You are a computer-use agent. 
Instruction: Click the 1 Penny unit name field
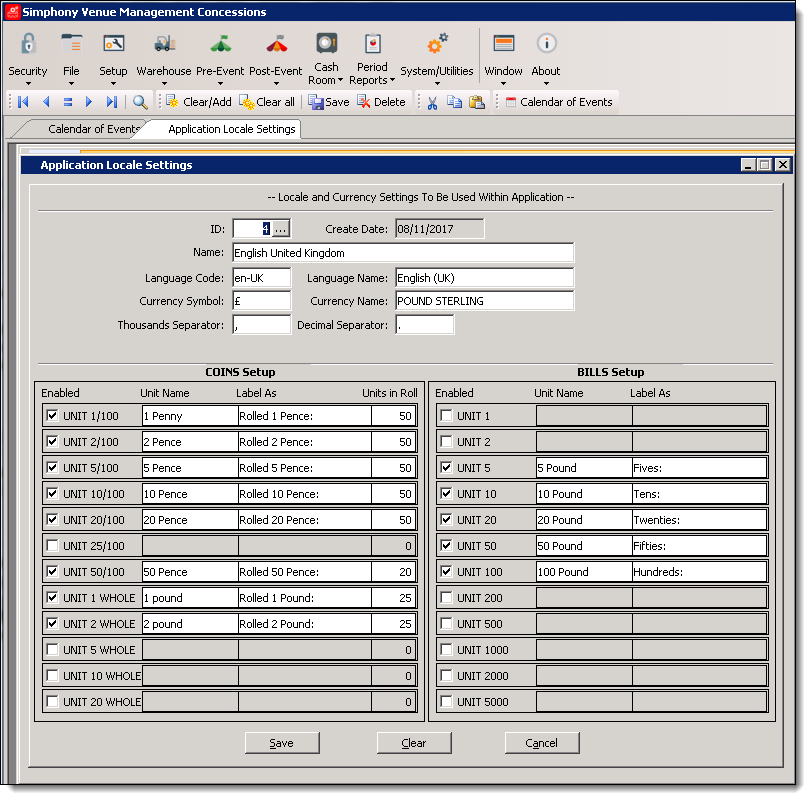(x=189, y=416)
